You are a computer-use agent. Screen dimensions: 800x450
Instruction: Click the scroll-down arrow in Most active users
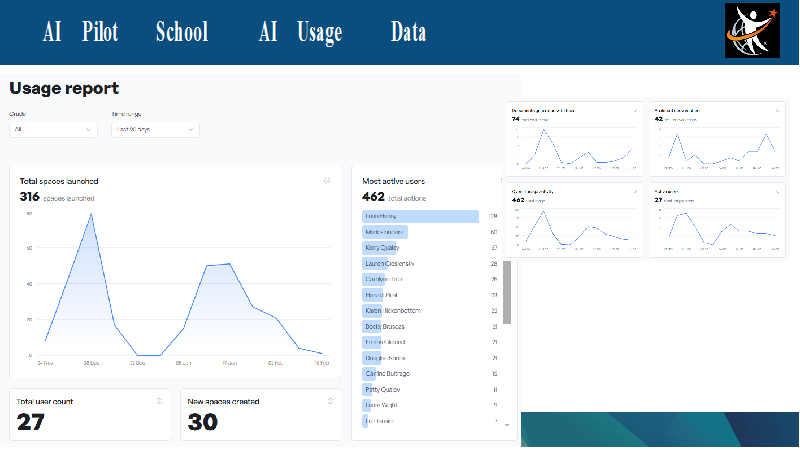[507, 424]
